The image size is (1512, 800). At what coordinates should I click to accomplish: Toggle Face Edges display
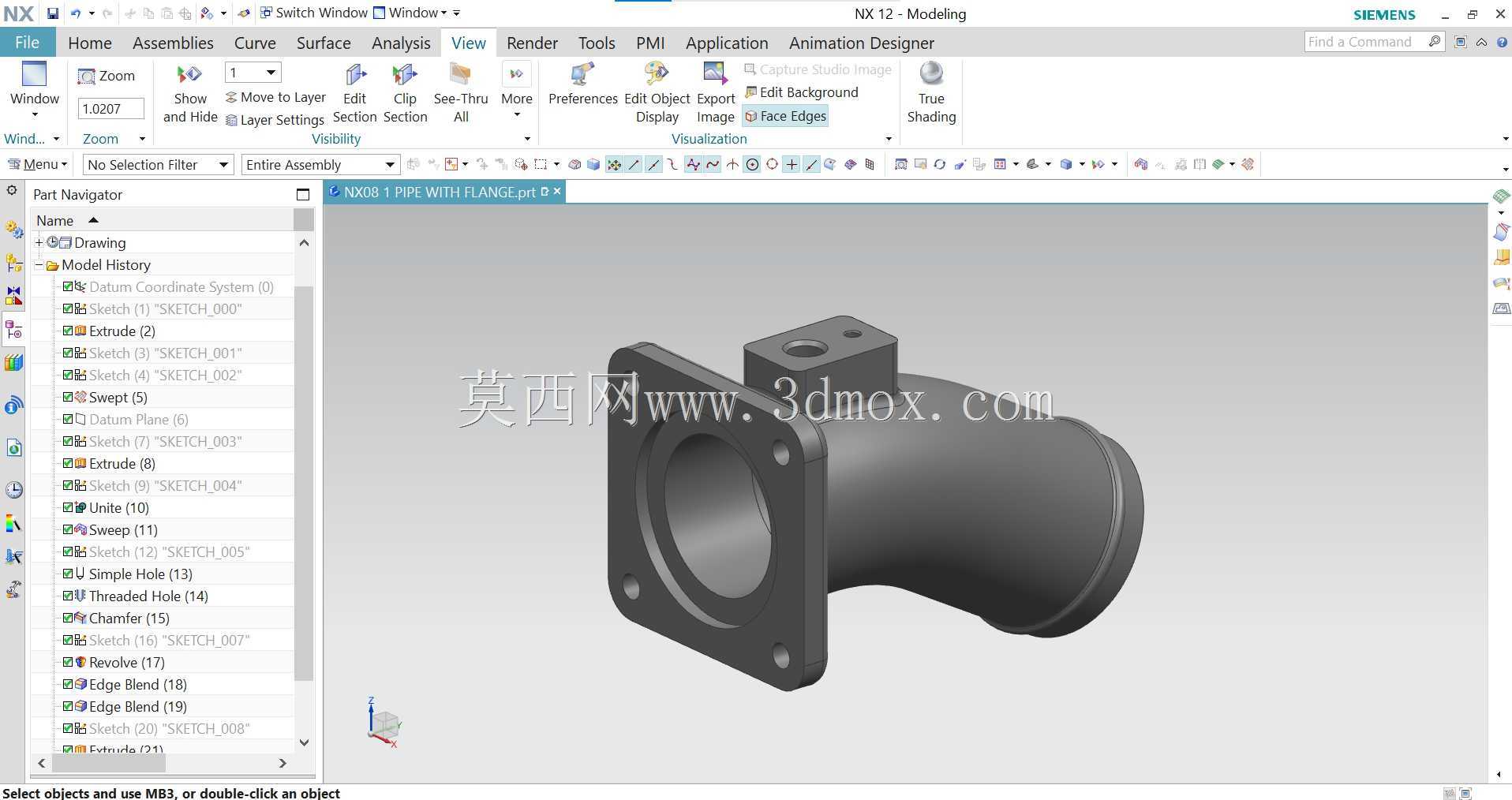click(x=785, y=116)
